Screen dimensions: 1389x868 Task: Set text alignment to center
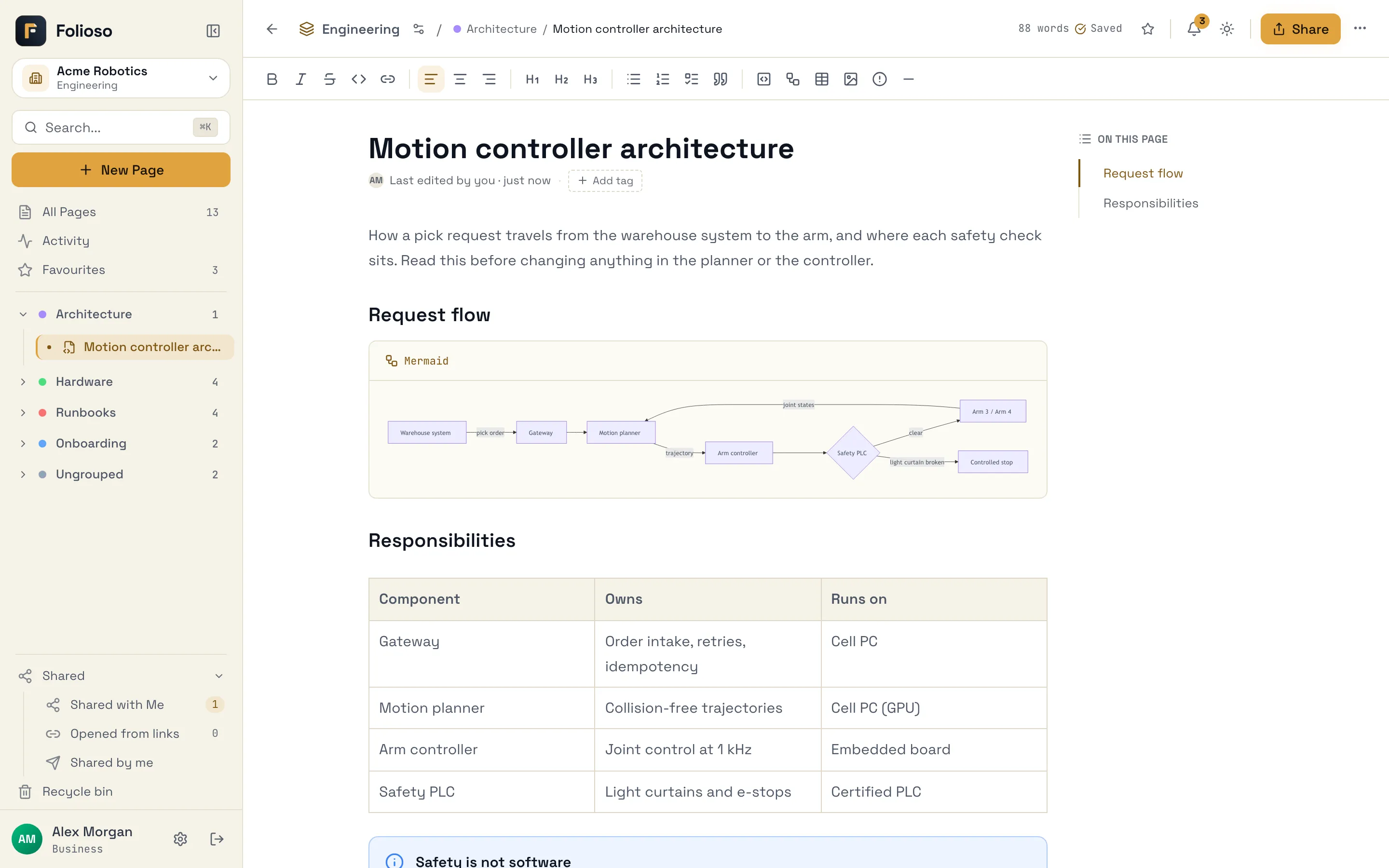click(460, 79)
